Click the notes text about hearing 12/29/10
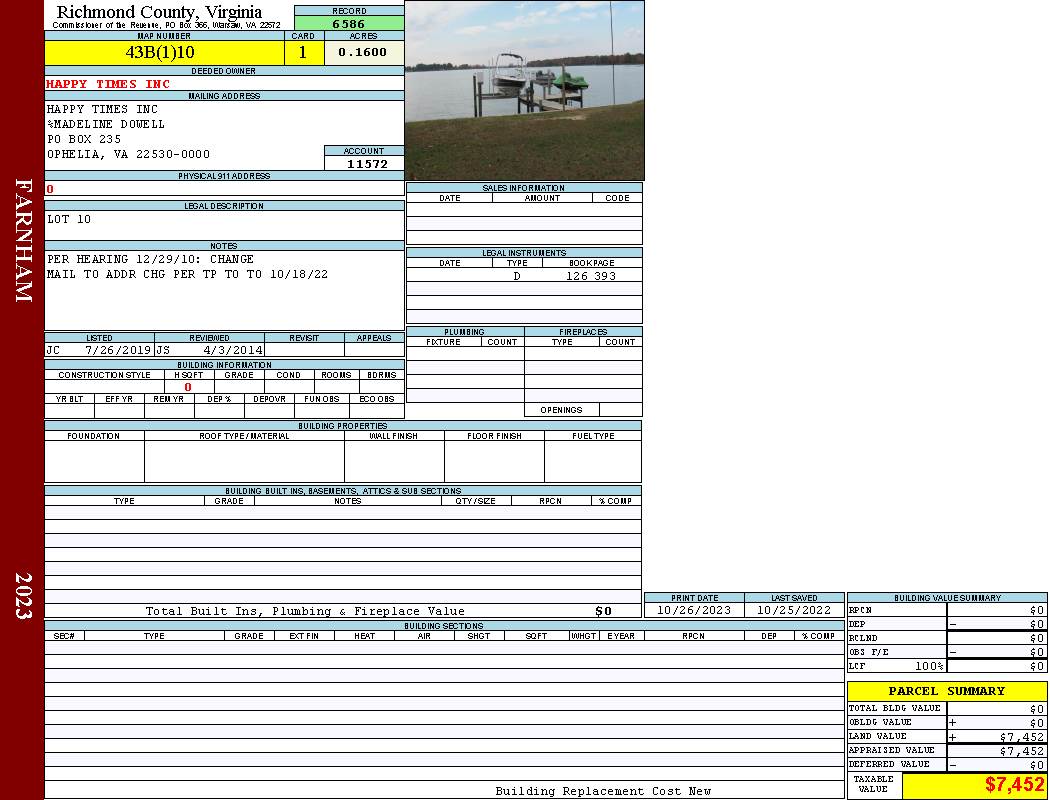Screen dimensions: 1050x800 (x=150, y=259)
